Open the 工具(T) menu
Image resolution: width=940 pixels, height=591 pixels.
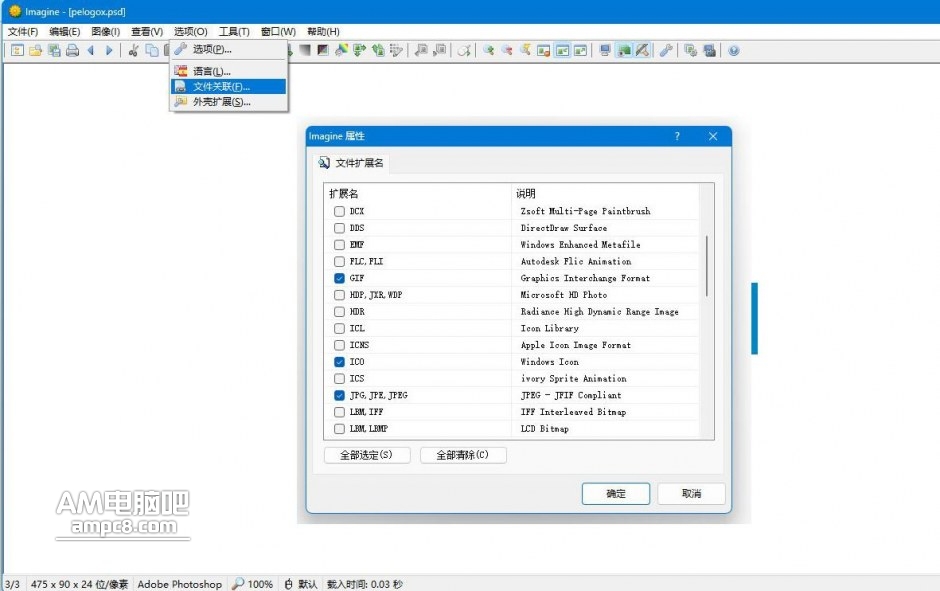click(x=234, y=31)
